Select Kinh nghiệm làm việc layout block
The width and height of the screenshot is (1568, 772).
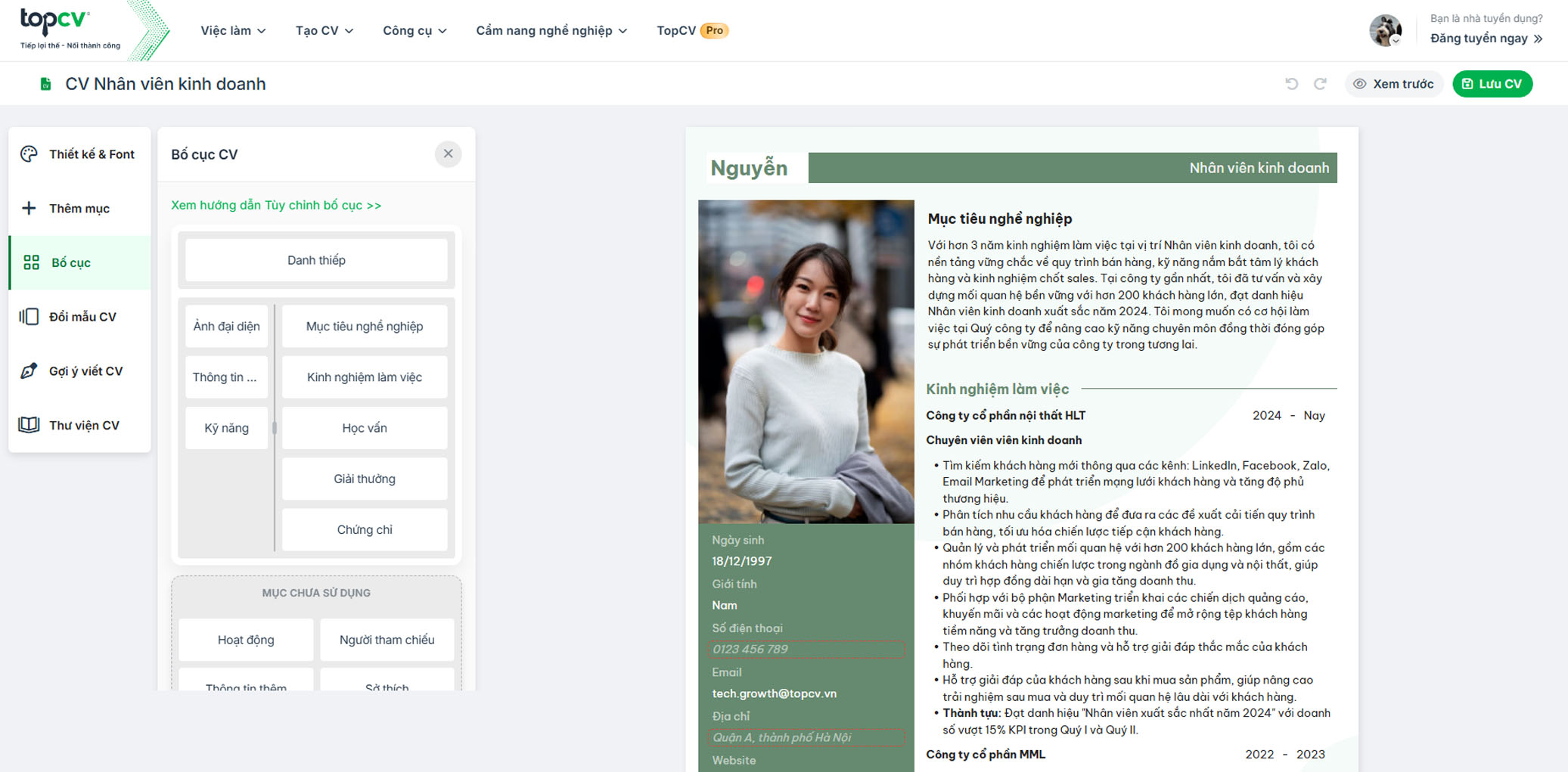(x=365, y=377)
